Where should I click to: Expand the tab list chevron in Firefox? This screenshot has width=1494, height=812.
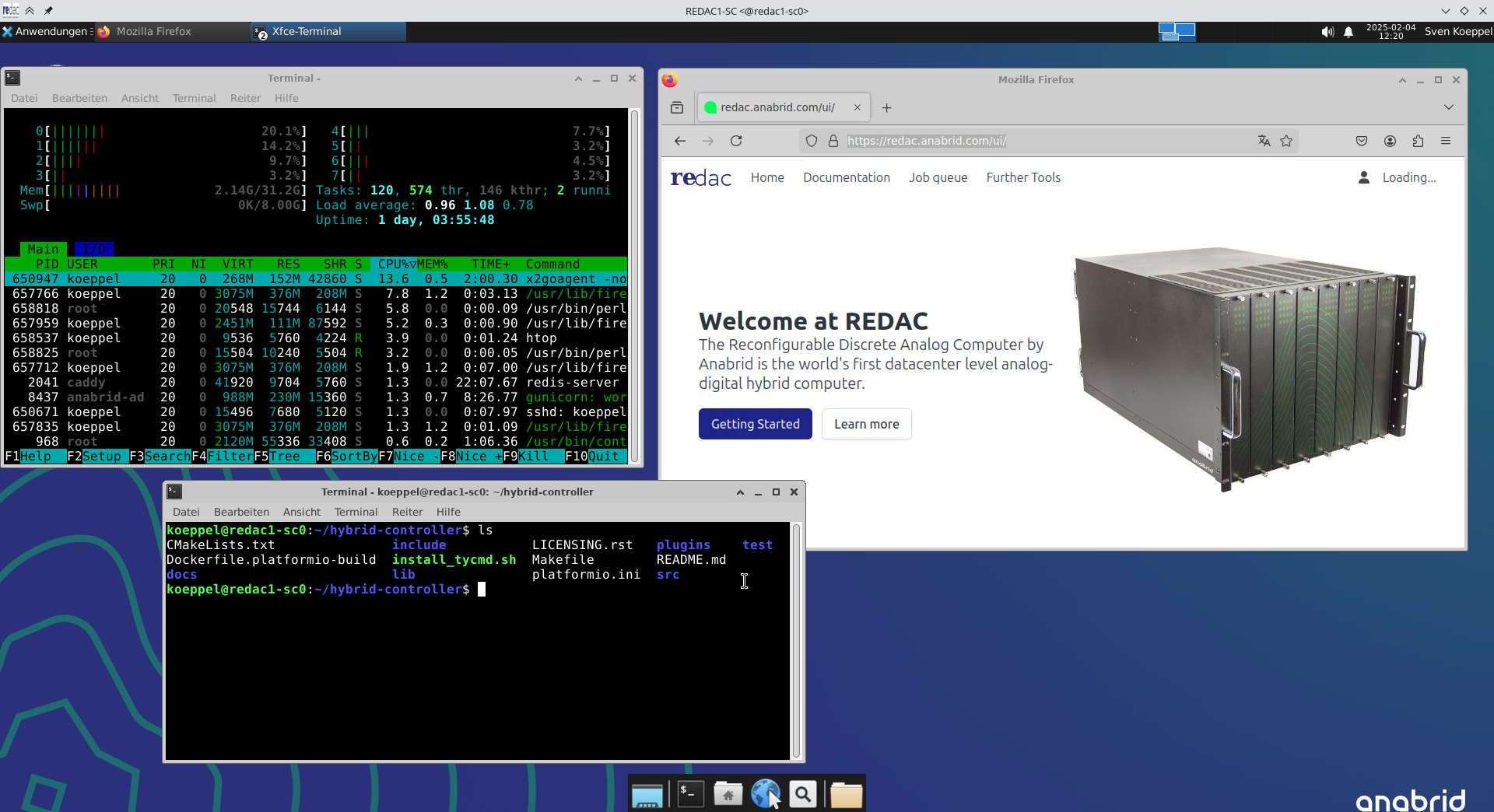click(x=1449, y=107)
